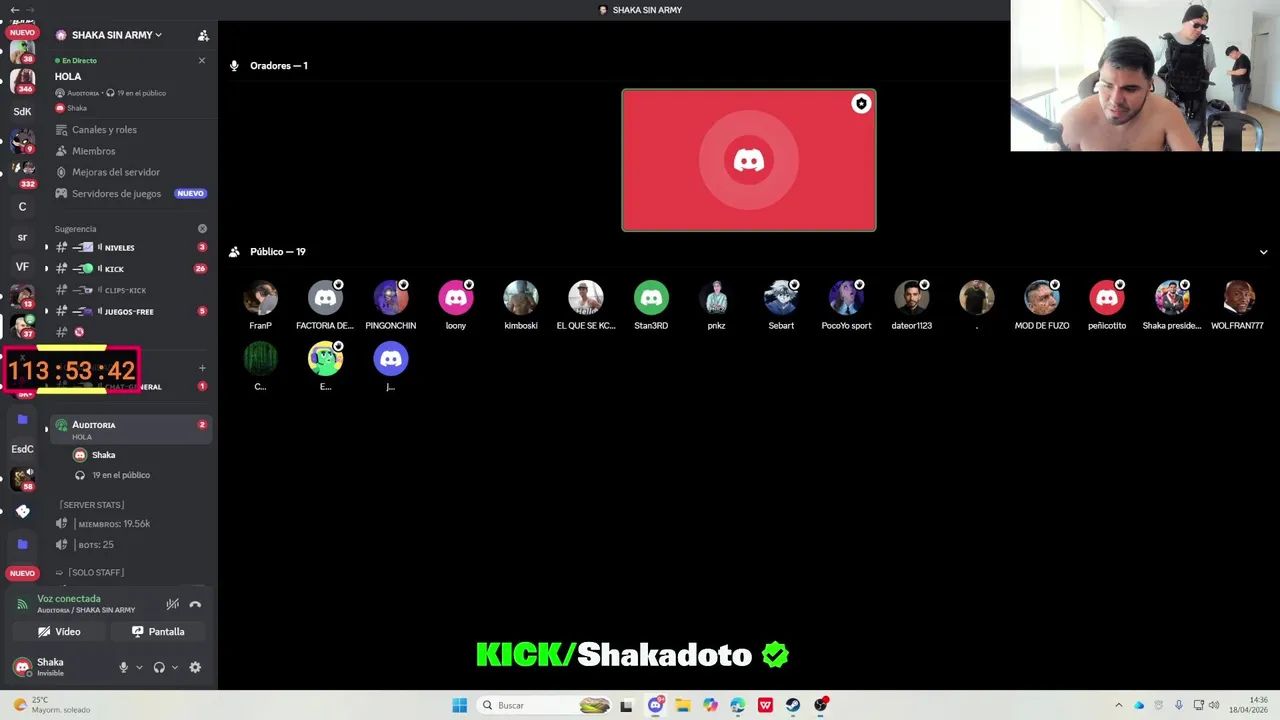1280x720 pixels.
Task: Dismiss the En Directo HOLA stage card
Action: click(202, 60)
